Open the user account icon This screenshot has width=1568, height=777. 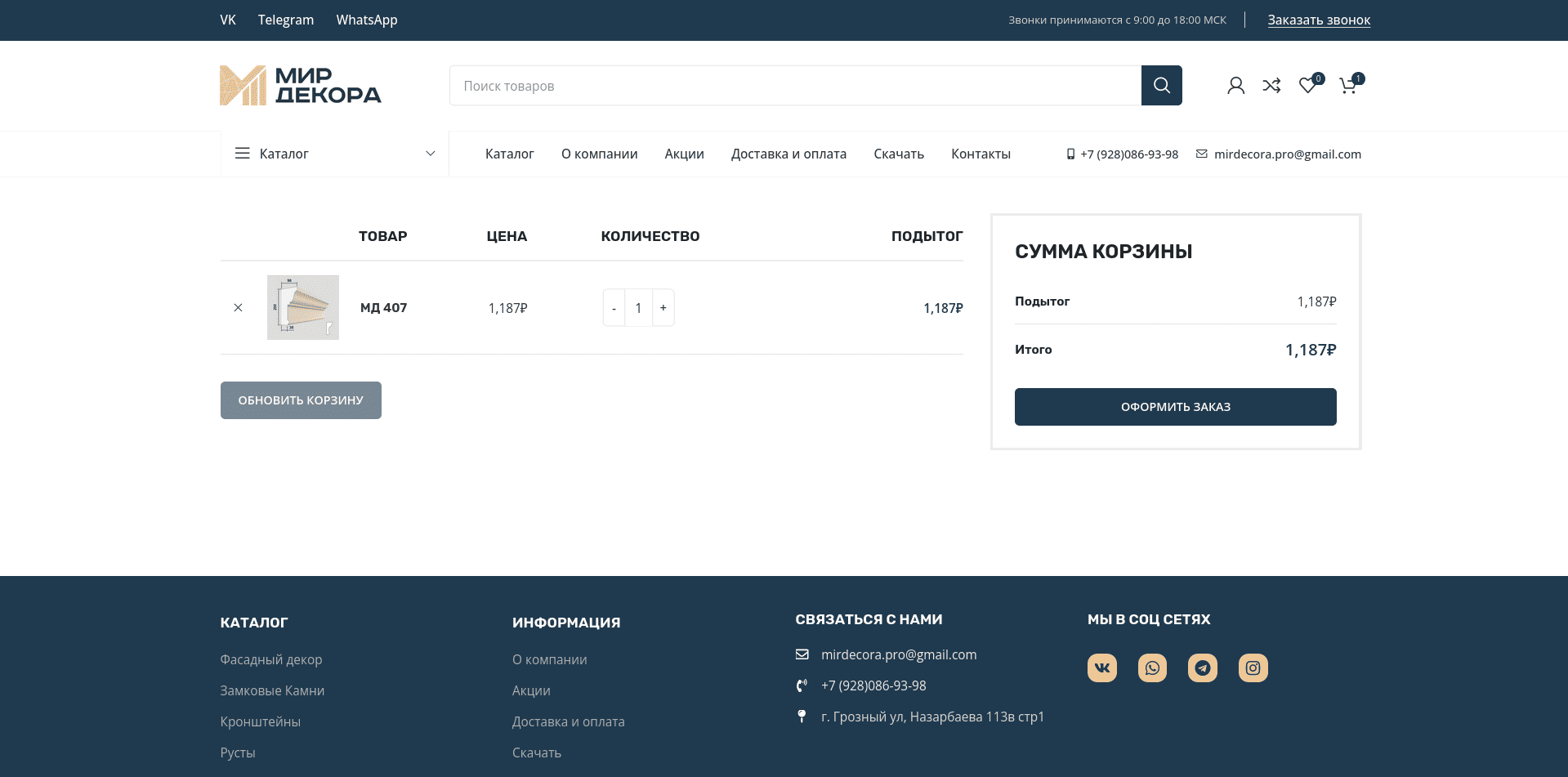[x=1235, y=85]
